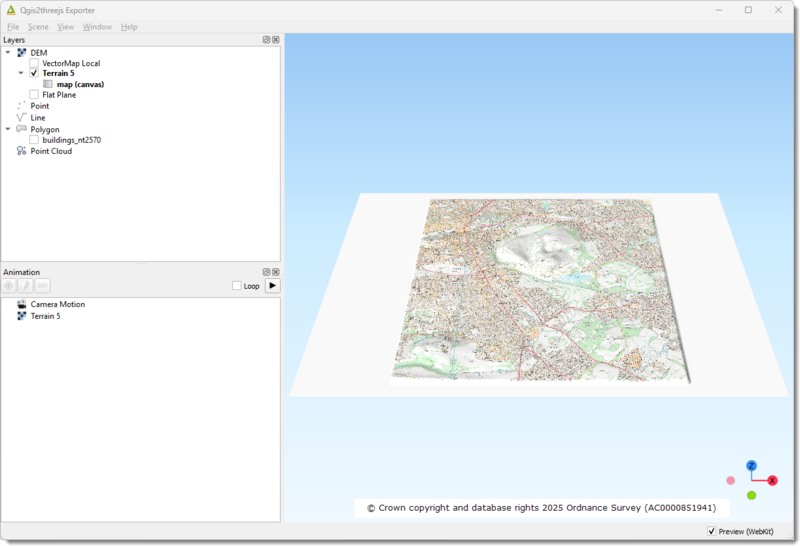Click the Point Cloud group icon

21,151
